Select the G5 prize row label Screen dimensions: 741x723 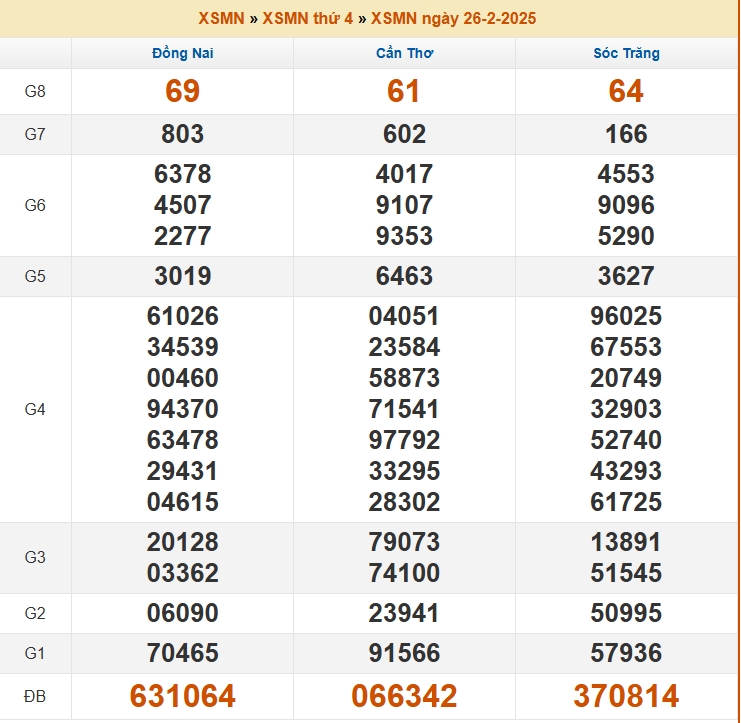35,276
